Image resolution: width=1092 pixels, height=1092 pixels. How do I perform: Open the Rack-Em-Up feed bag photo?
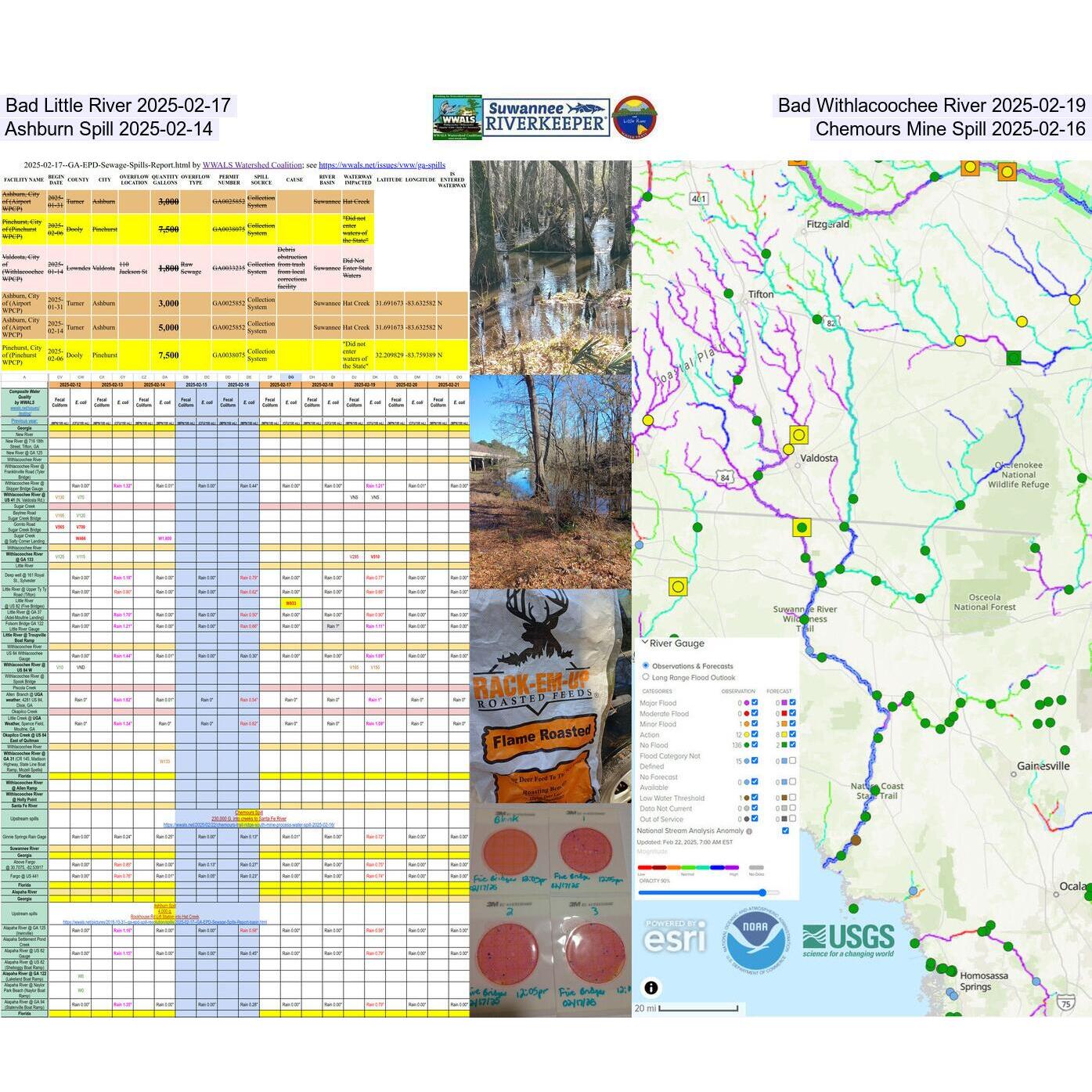tap(550, 696)
